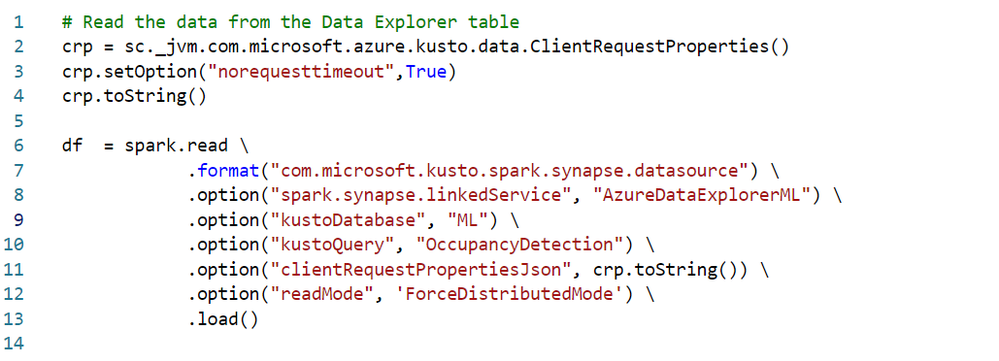Click the "clientRequestPropertiesJson" string
Image resolution: width=999 pixels, height=361 pixels.
click(420, 270)
